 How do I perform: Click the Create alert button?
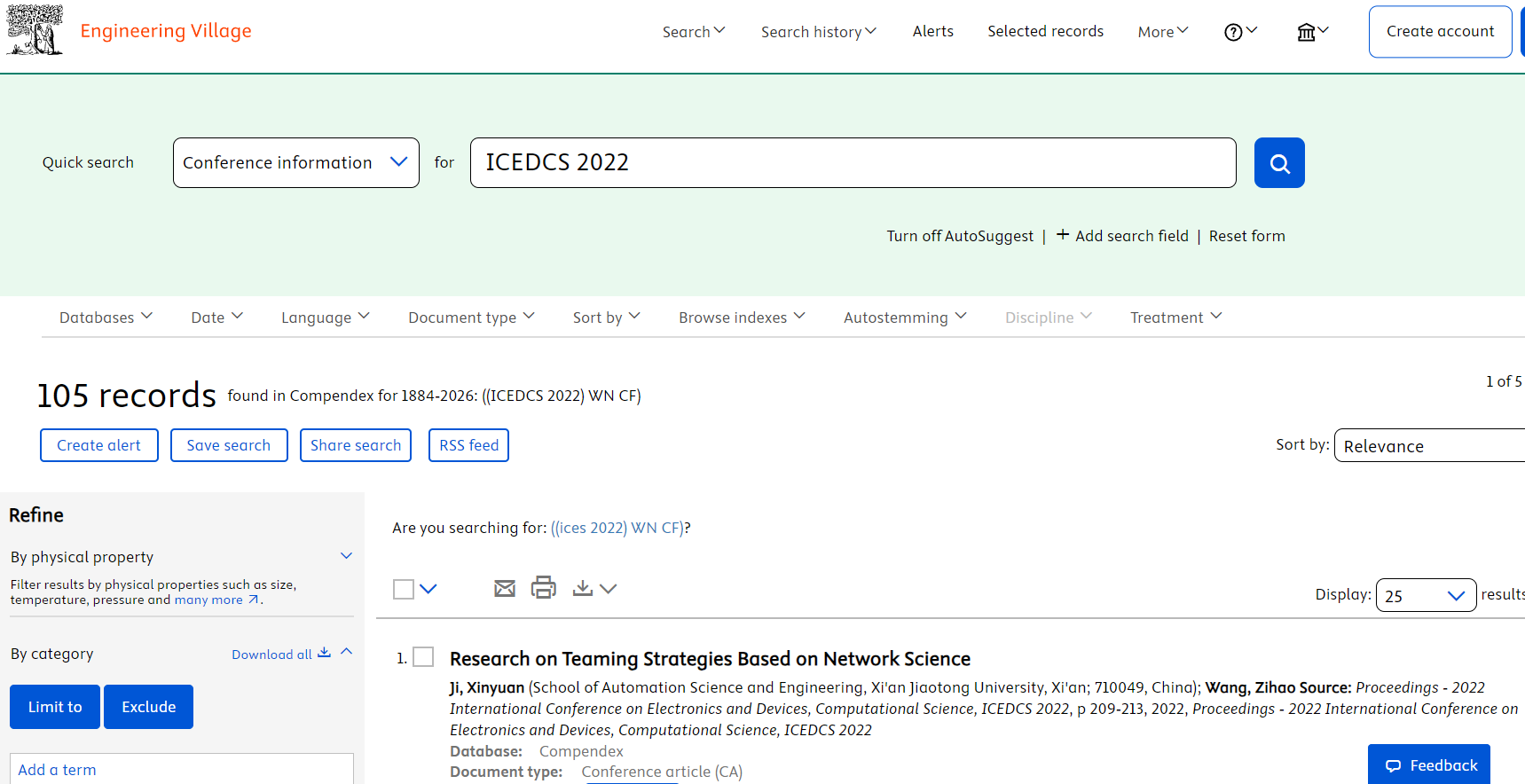(x=99, y=445)
